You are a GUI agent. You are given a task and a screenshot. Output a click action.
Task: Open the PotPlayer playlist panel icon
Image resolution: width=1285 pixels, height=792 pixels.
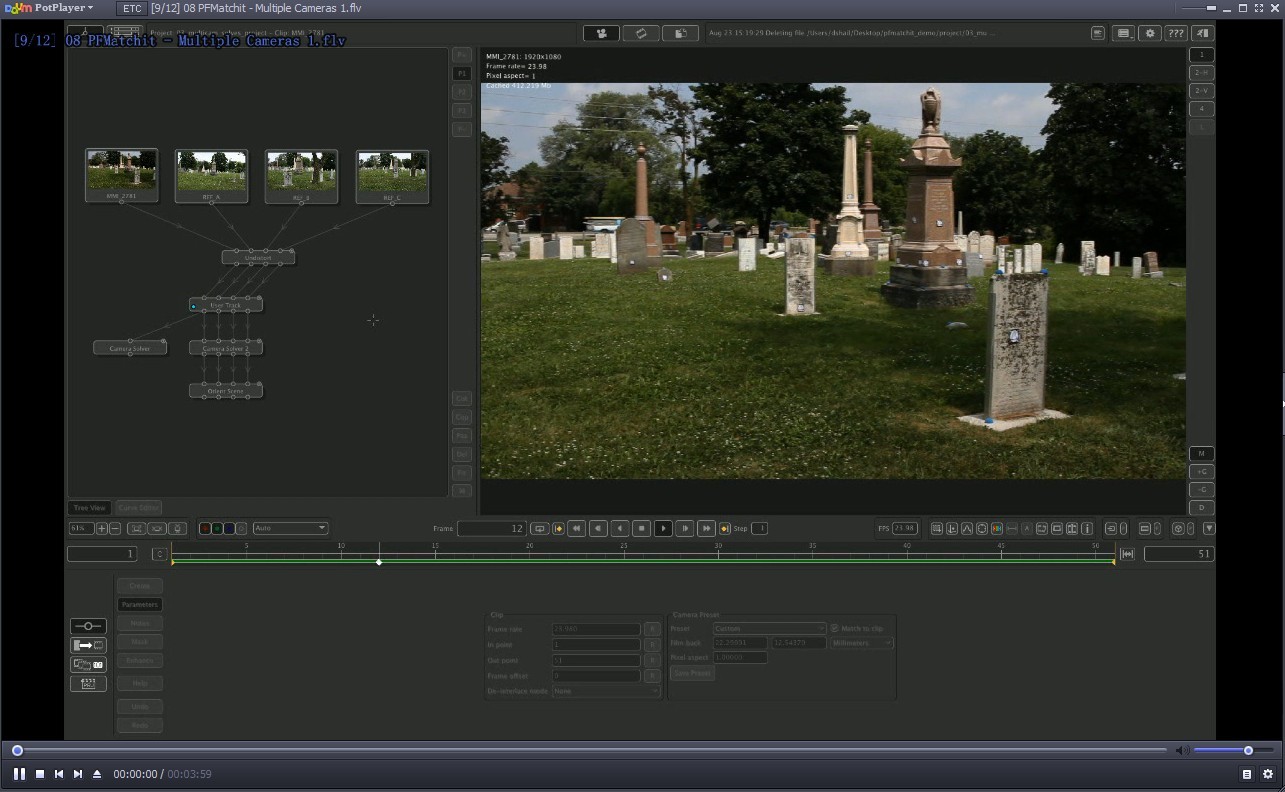(x=1246, y=774)
